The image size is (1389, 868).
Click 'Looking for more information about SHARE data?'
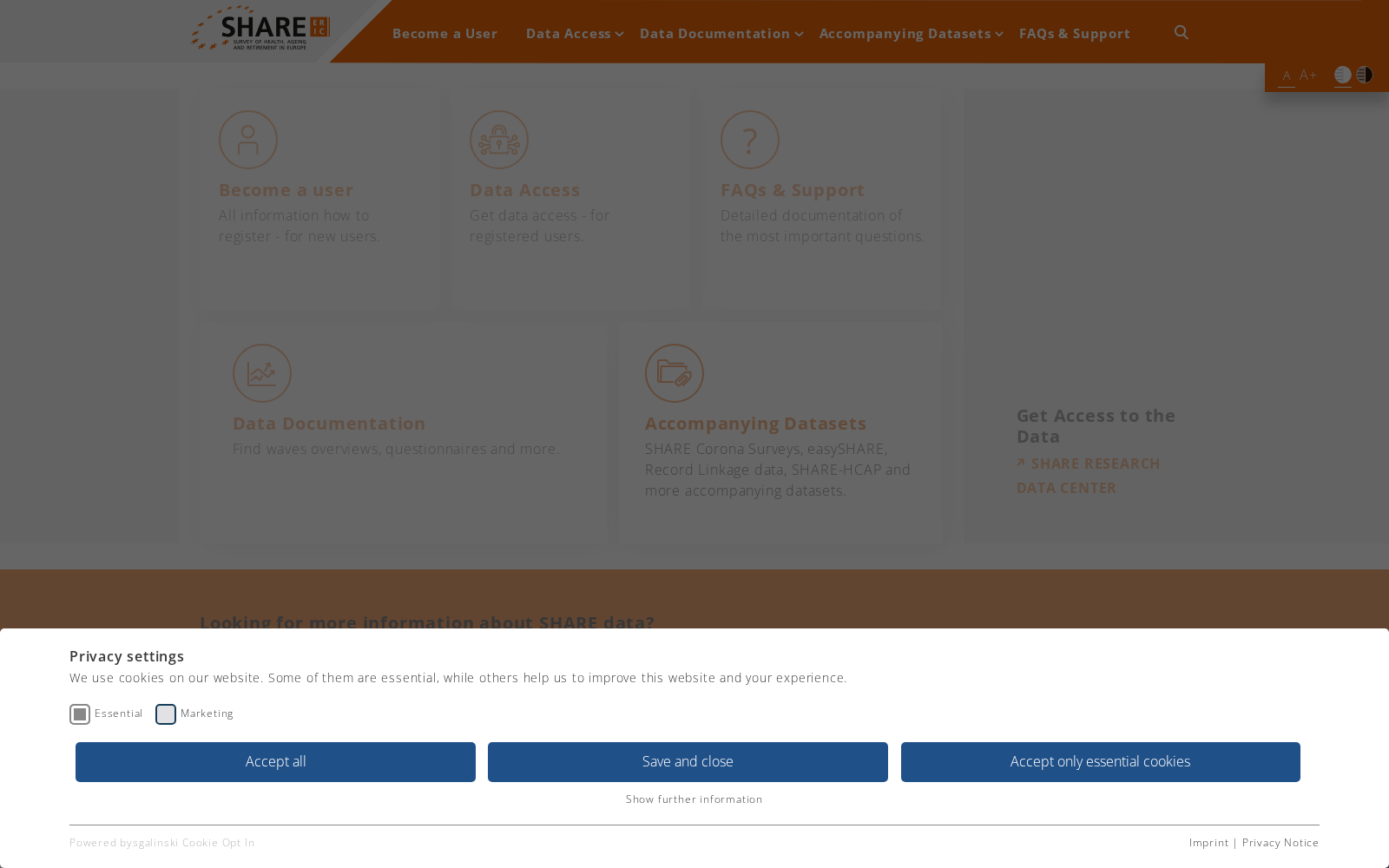tap(427, 622)
